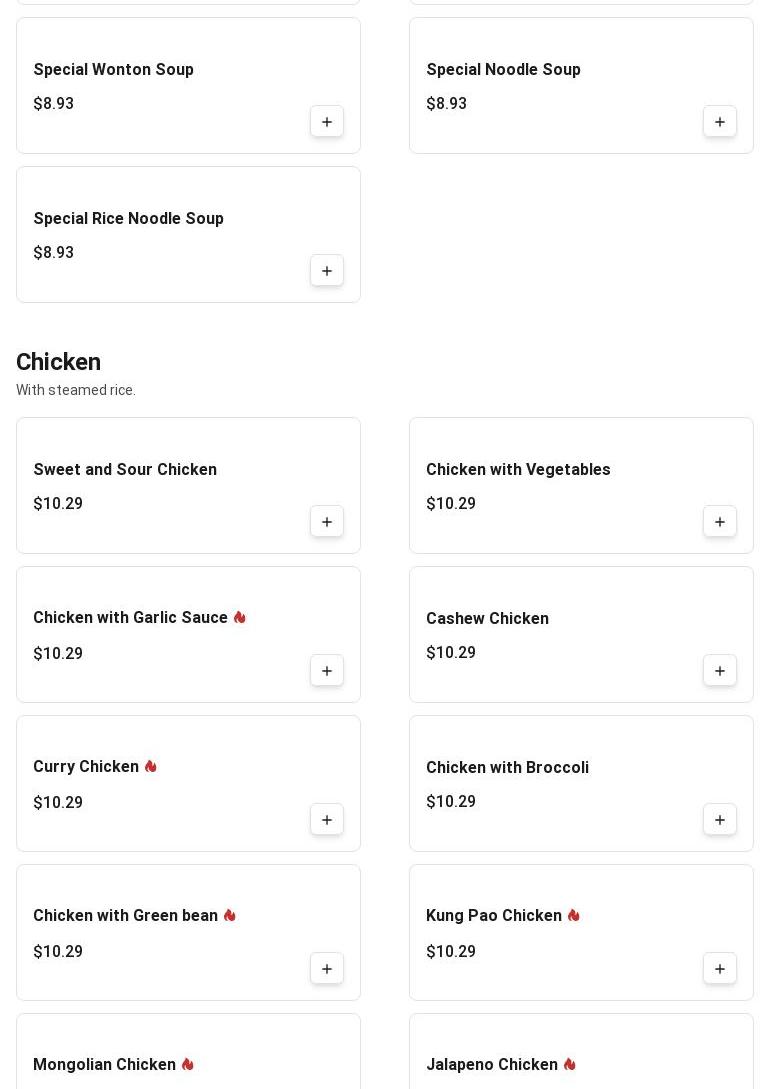Open Chicken with Broccoli title
Image resolution: width=770 pixels, height=1089 pixels.
508,767
